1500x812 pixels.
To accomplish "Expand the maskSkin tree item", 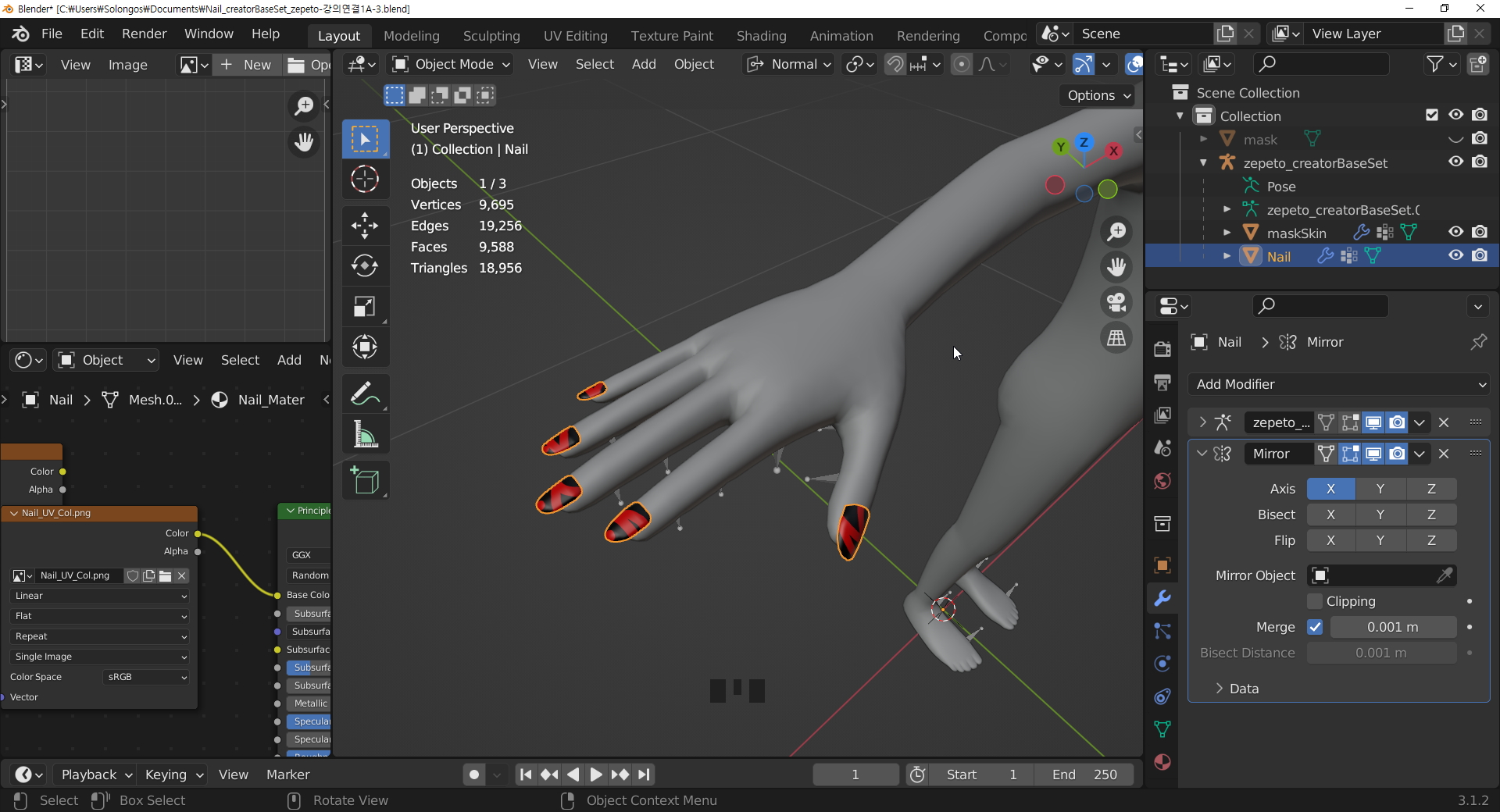I will tap(1227, 233).
